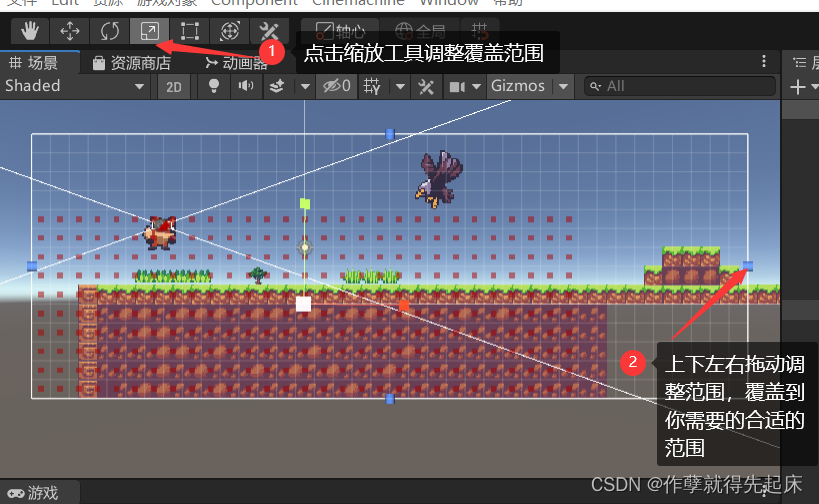
Task: Toggle scene audio speaker icon
Action: 245,86
